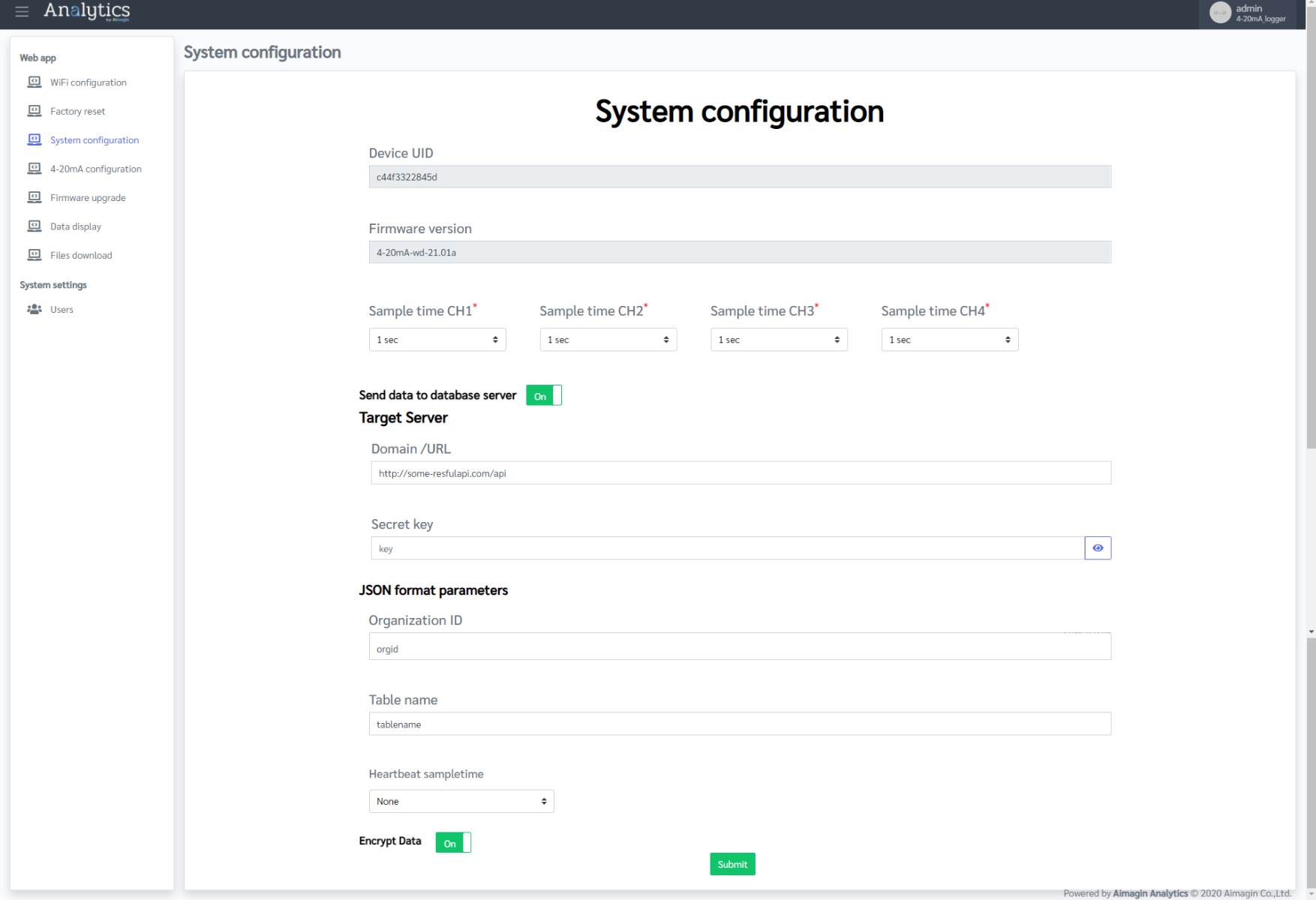Image resolution: width=1316 pixels, height=900 pixels.
Task: Click the Analytics logo link
Action: (87, 11)
